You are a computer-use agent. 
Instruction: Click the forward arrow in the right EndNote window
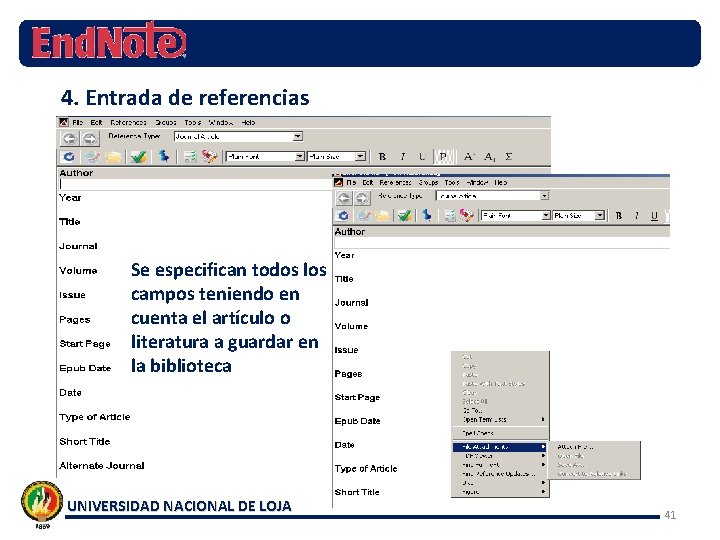coord(362,198)
